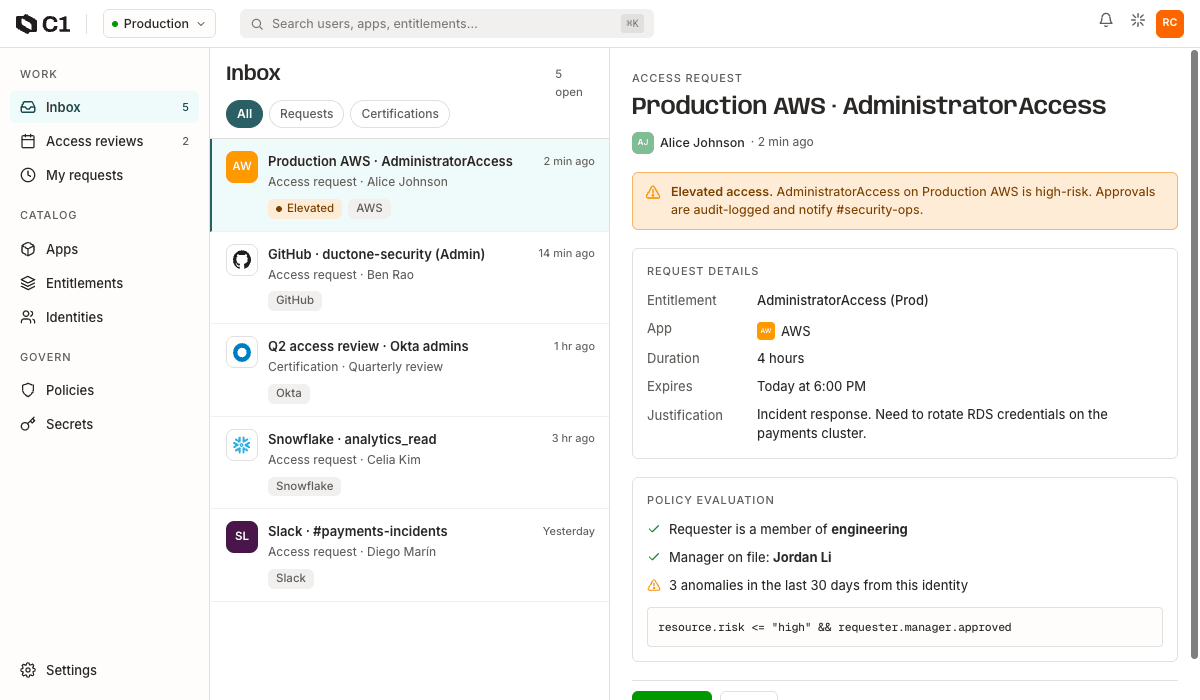Click the Okta logo on Q2 access review

242,352
